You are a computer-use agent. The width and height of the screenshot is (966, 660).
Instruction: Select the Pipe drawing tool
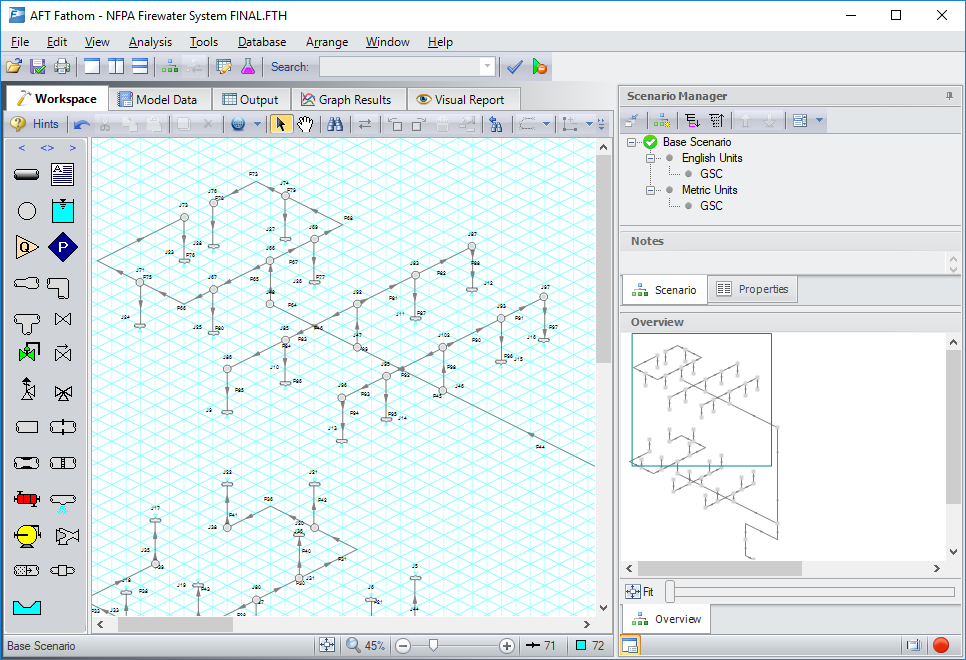[26, 175]
